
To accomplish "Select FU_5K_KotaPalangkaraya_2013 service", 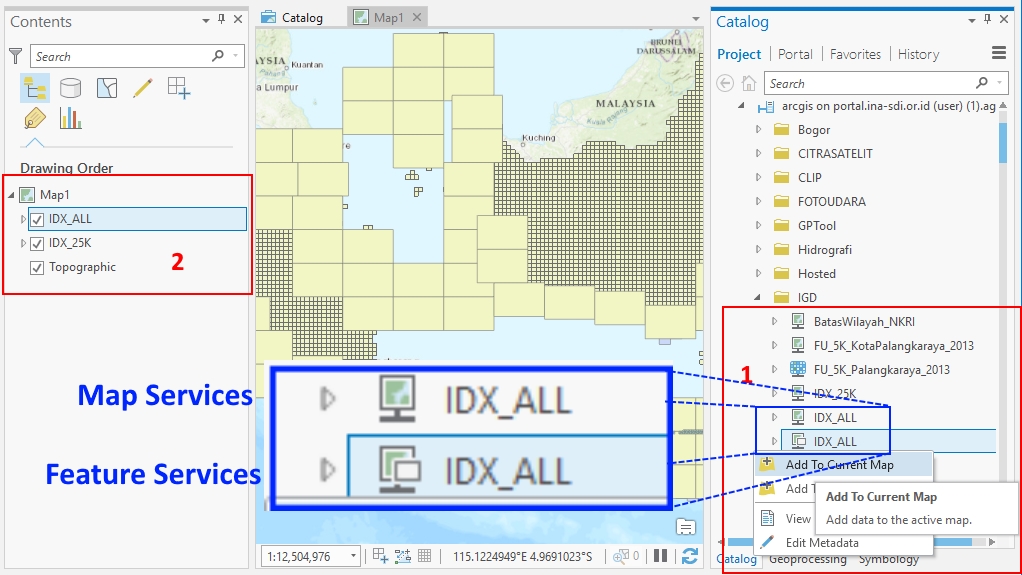I will click(x=894, y=346).
